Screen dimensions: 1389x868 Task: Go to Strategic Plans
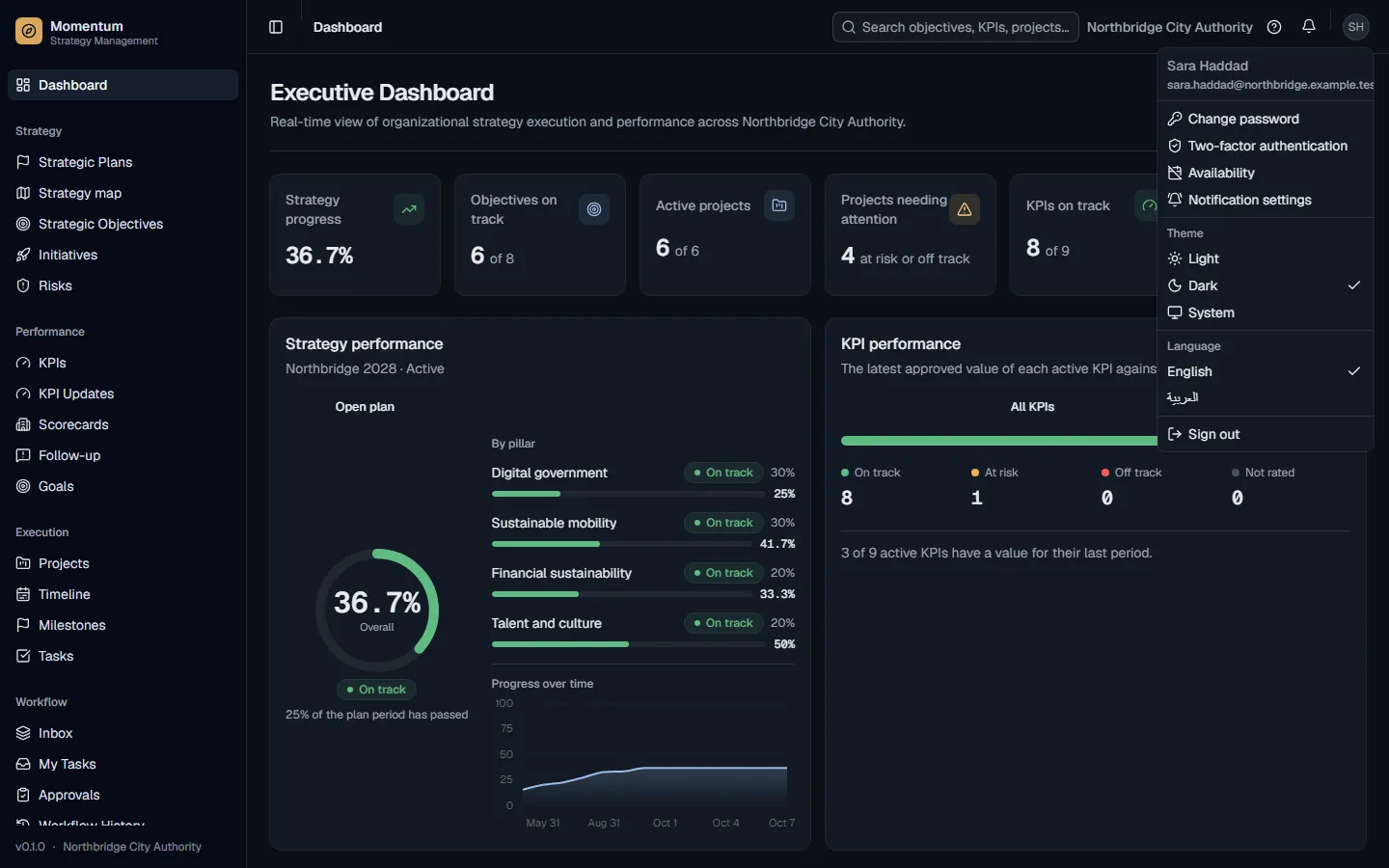point(123,162)
